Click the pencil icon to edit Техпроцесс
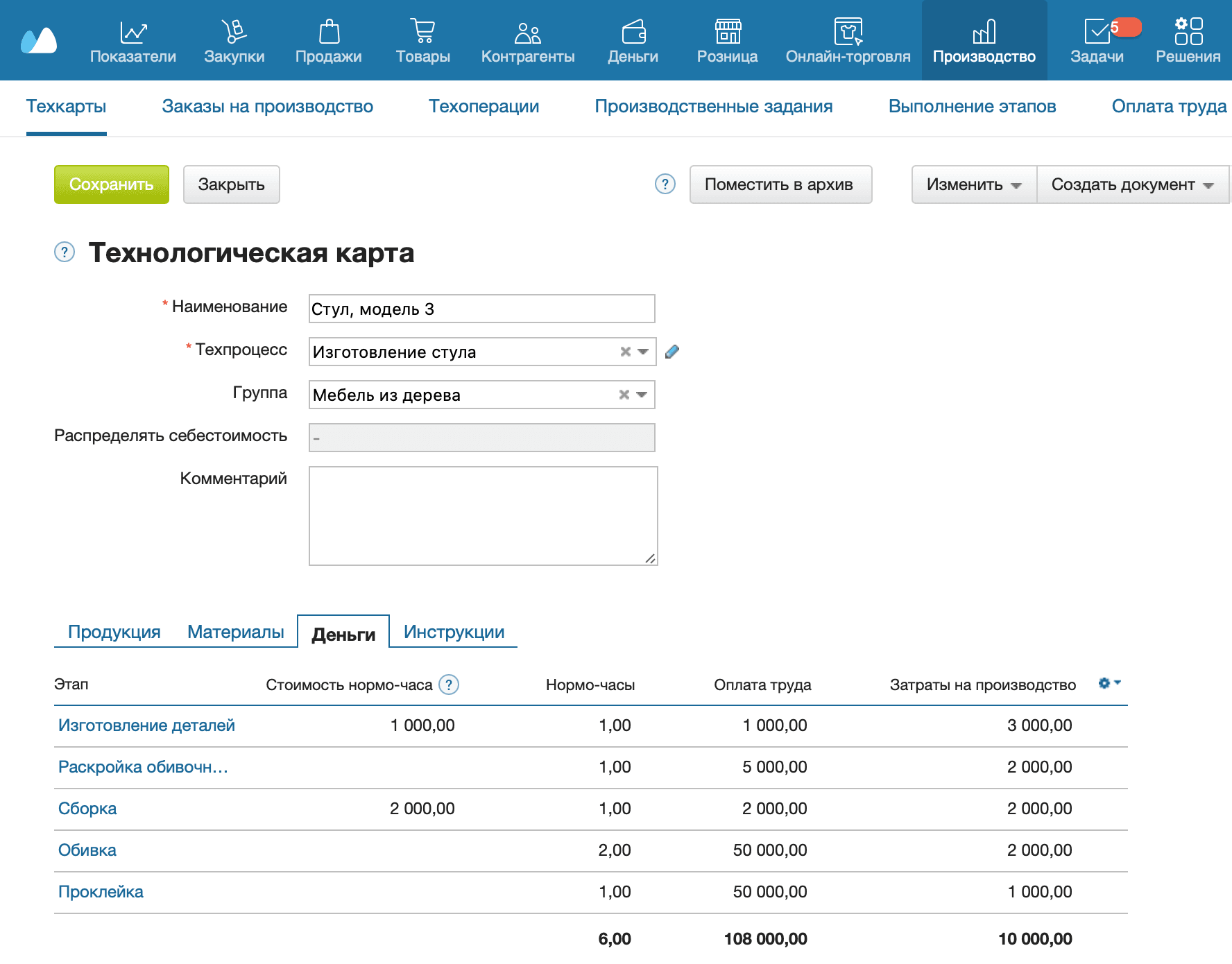 pyautogui.click(x=671, y=352)
